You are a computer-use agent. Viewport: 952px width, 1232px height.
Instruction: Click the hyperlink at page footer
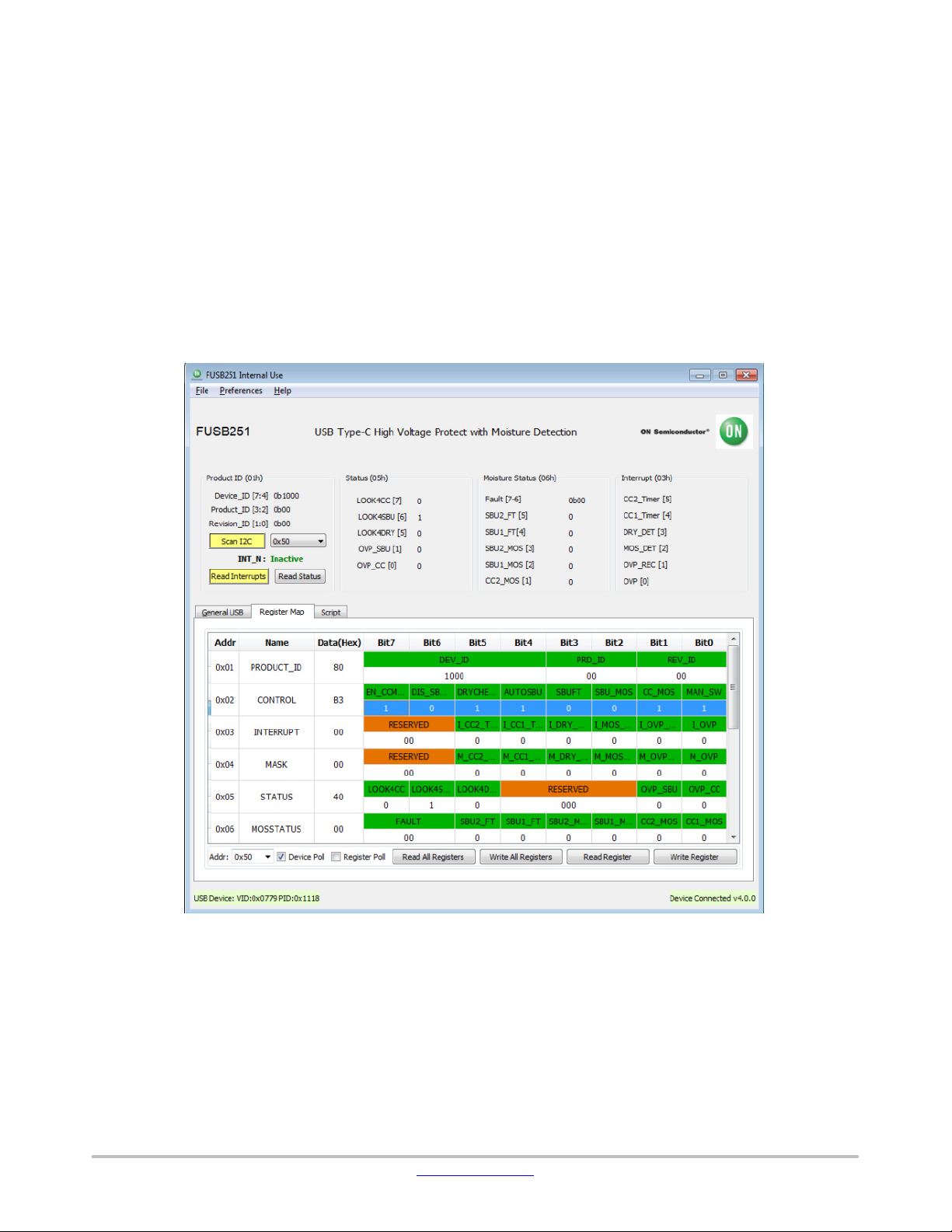click(475, 1173)
